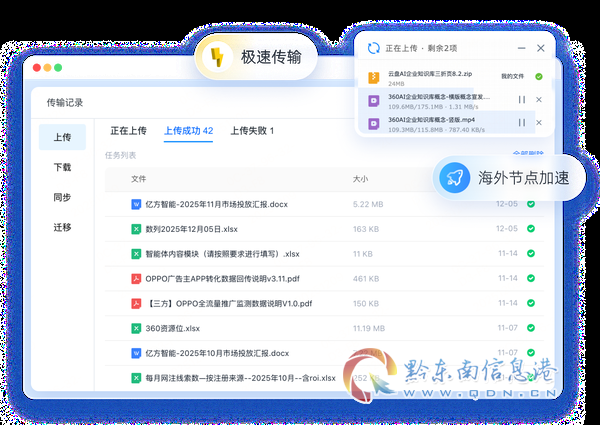Screen dimensions: 600x425
Task: Click the lightning bolt icon on 极速传输
Action: click(217, 57)
